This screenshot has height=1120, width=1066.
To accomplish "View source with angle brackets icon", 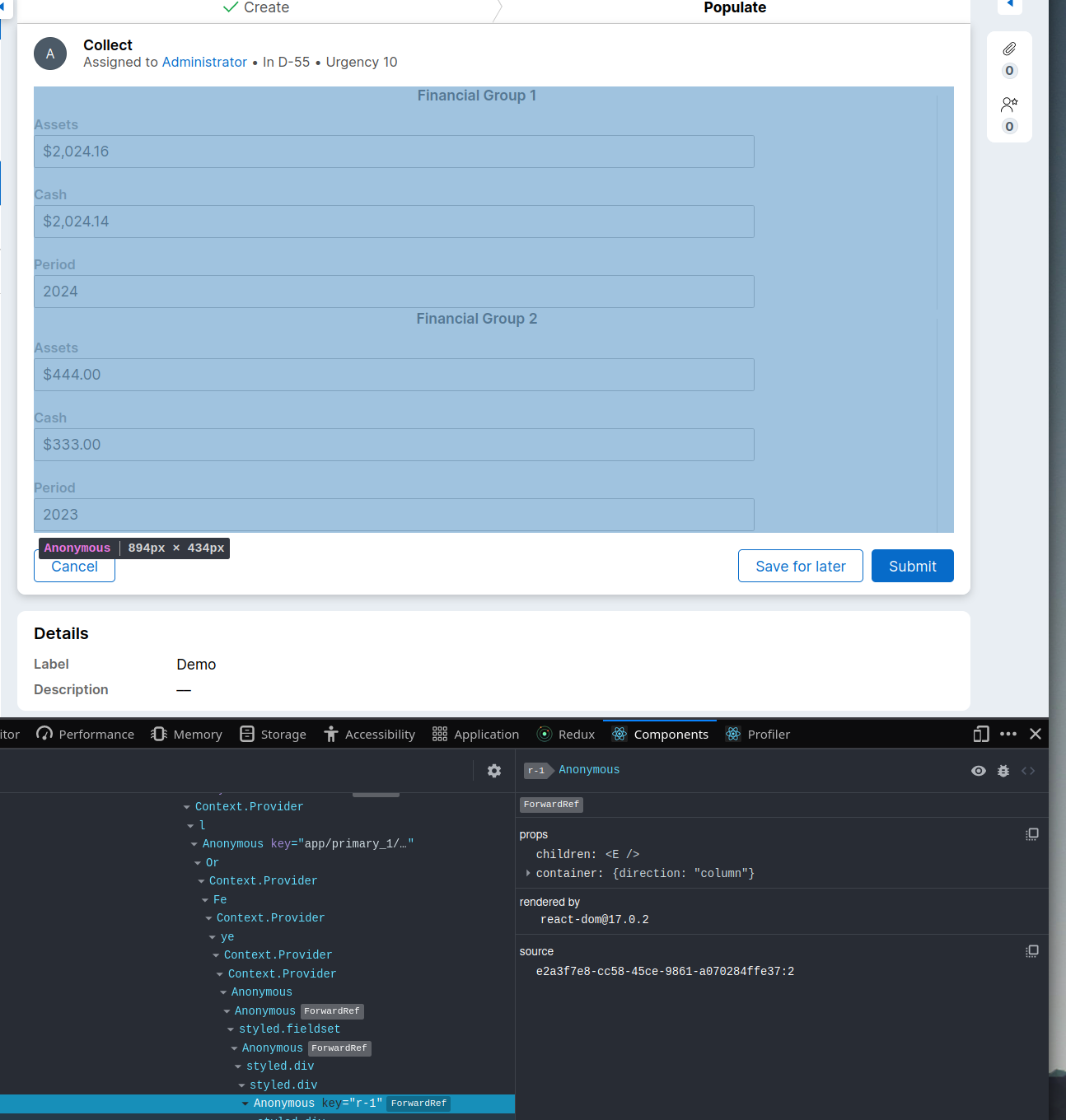I will 1028,771.
